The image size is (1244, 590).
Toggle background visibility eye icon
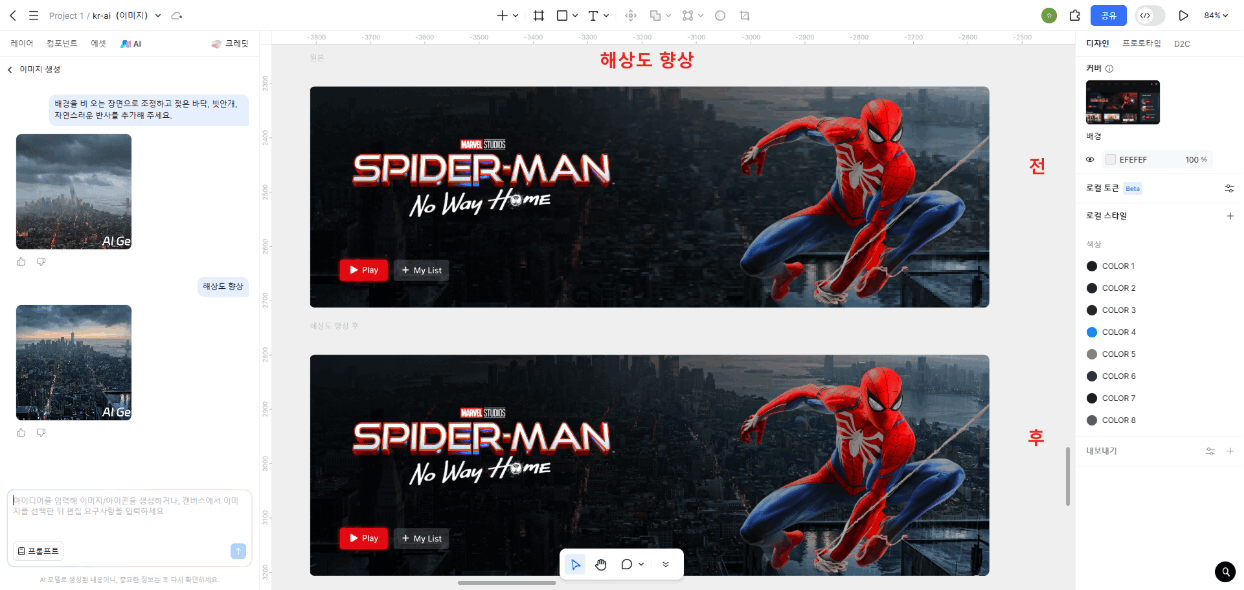(x=1091, y=160)
